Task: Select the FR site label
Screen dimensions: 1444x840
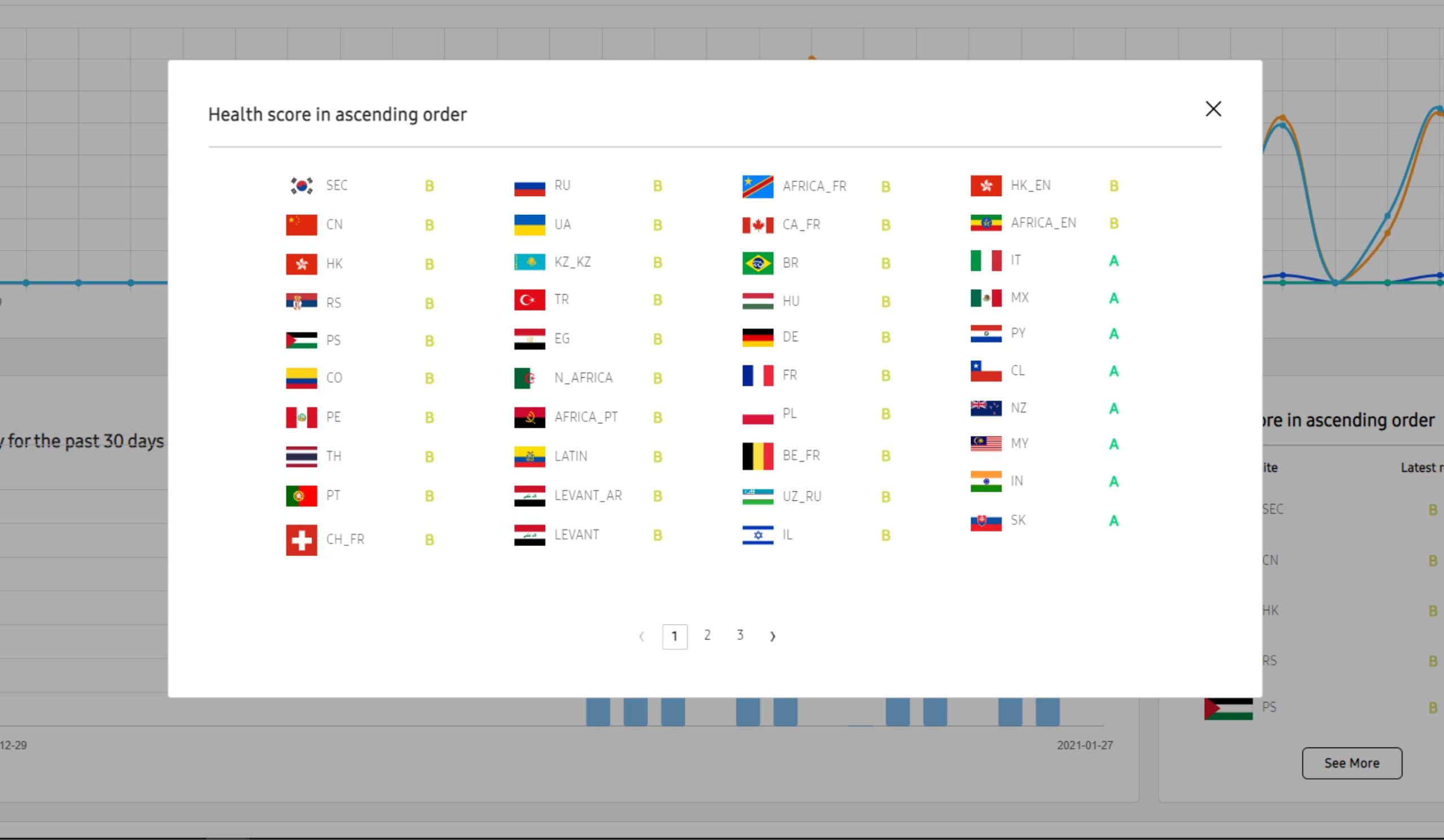Action: click(790, 375)
